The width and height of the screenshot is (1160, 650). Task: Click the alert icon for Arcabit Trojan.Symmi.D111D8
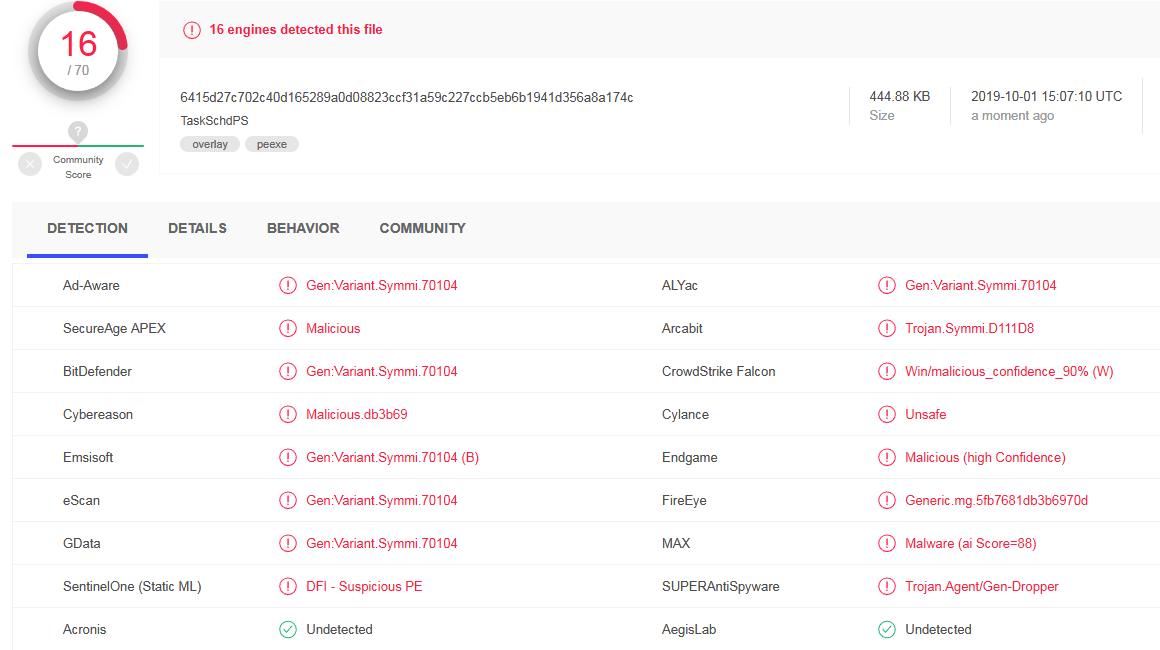coord(886,328)
